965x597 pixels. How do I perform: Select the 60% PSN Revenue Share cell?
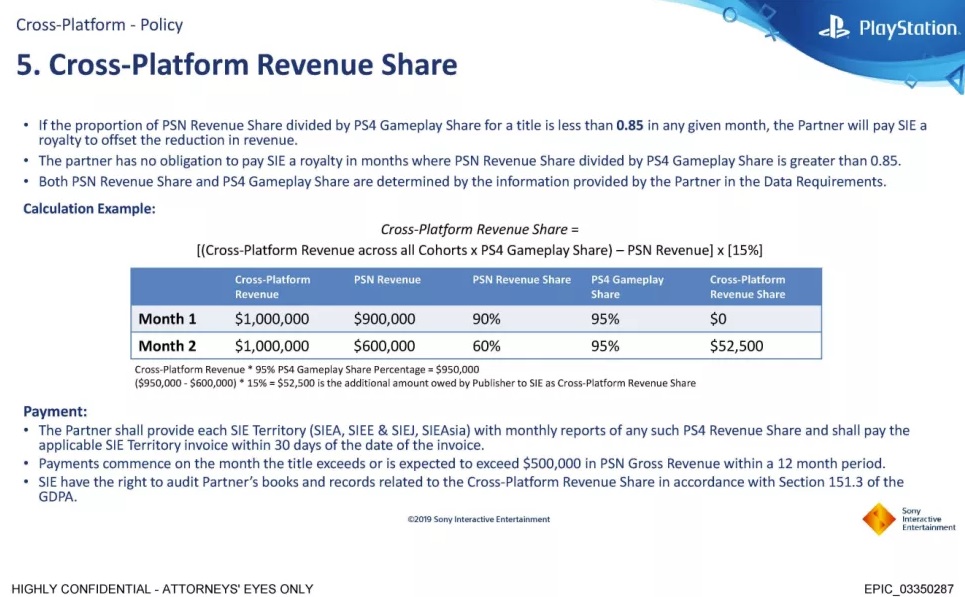click(487, 346)
